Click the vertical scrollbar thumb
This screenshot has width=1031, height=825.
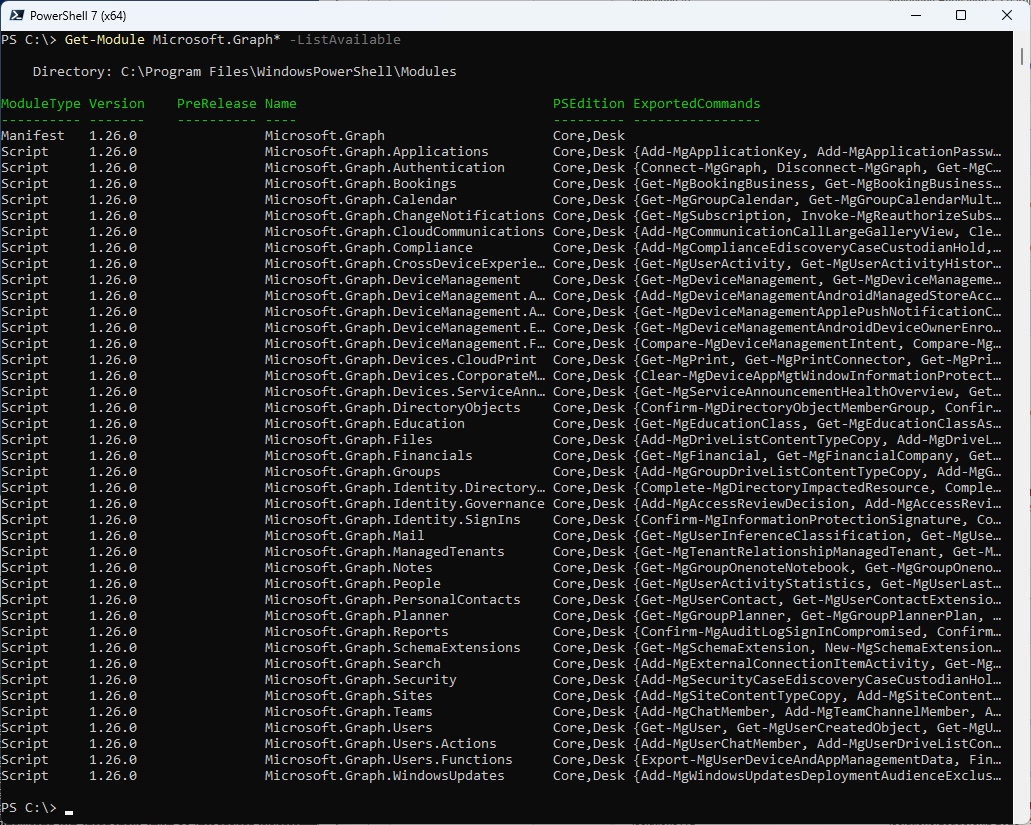(1022, 56)
